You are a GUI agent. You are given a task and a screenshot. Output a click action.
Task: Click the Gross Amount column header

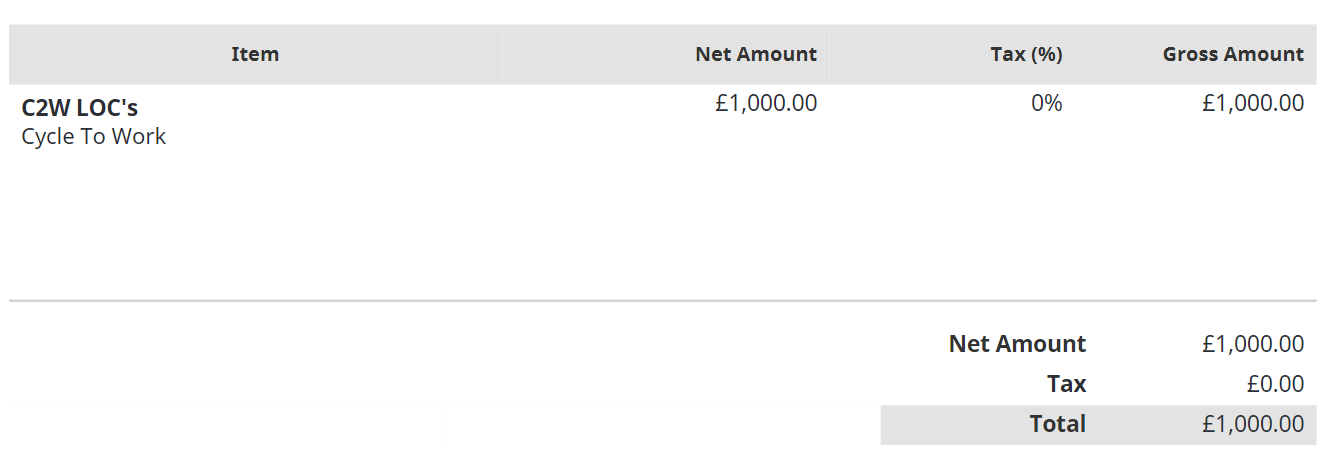(x=1233, y=54)
